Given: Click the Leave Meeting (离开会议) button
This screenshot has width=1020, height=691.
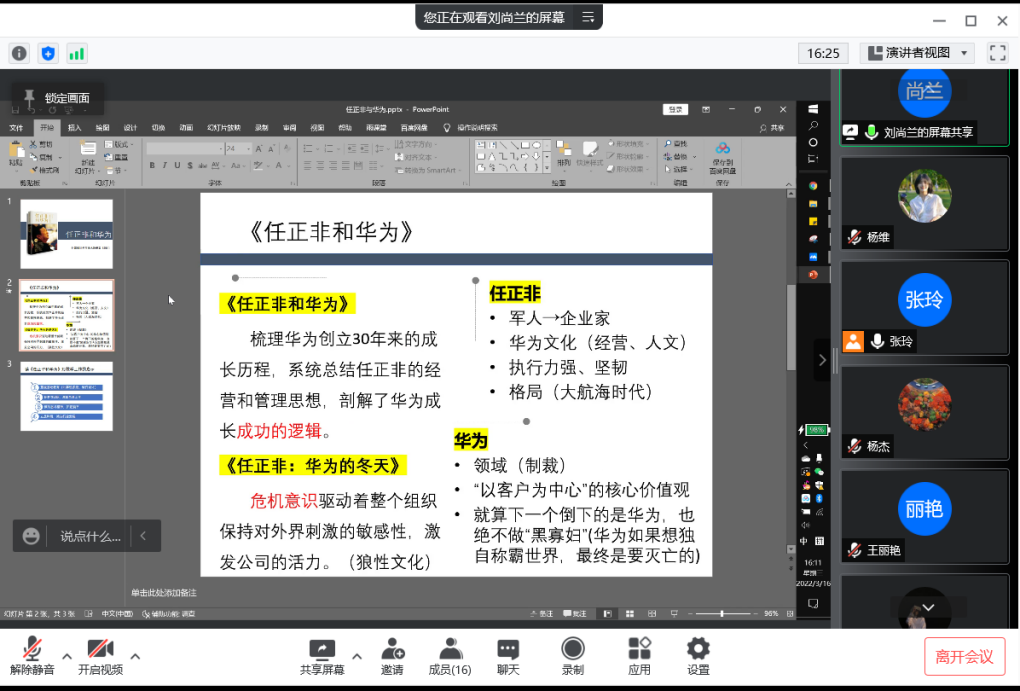Looking at the screenshot, I should pyautogui.click(x=964, y=657).
